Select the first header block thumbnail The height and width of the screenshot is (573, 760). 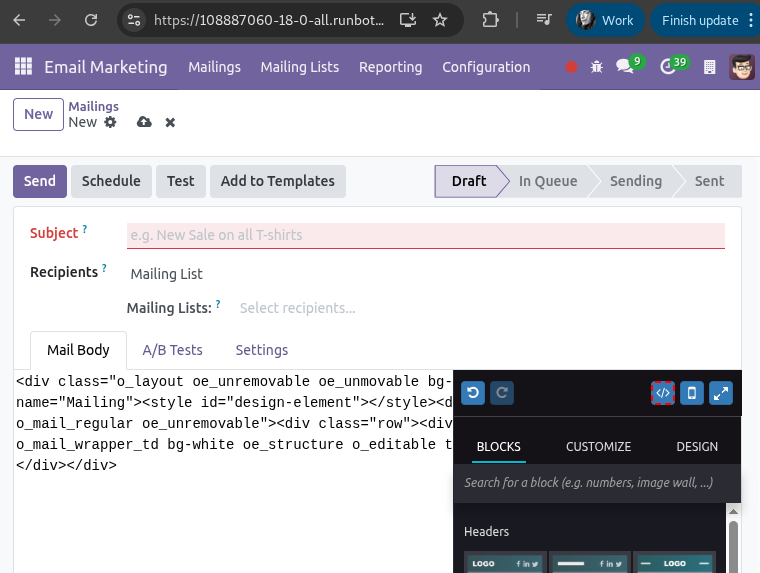pos(506,562)
